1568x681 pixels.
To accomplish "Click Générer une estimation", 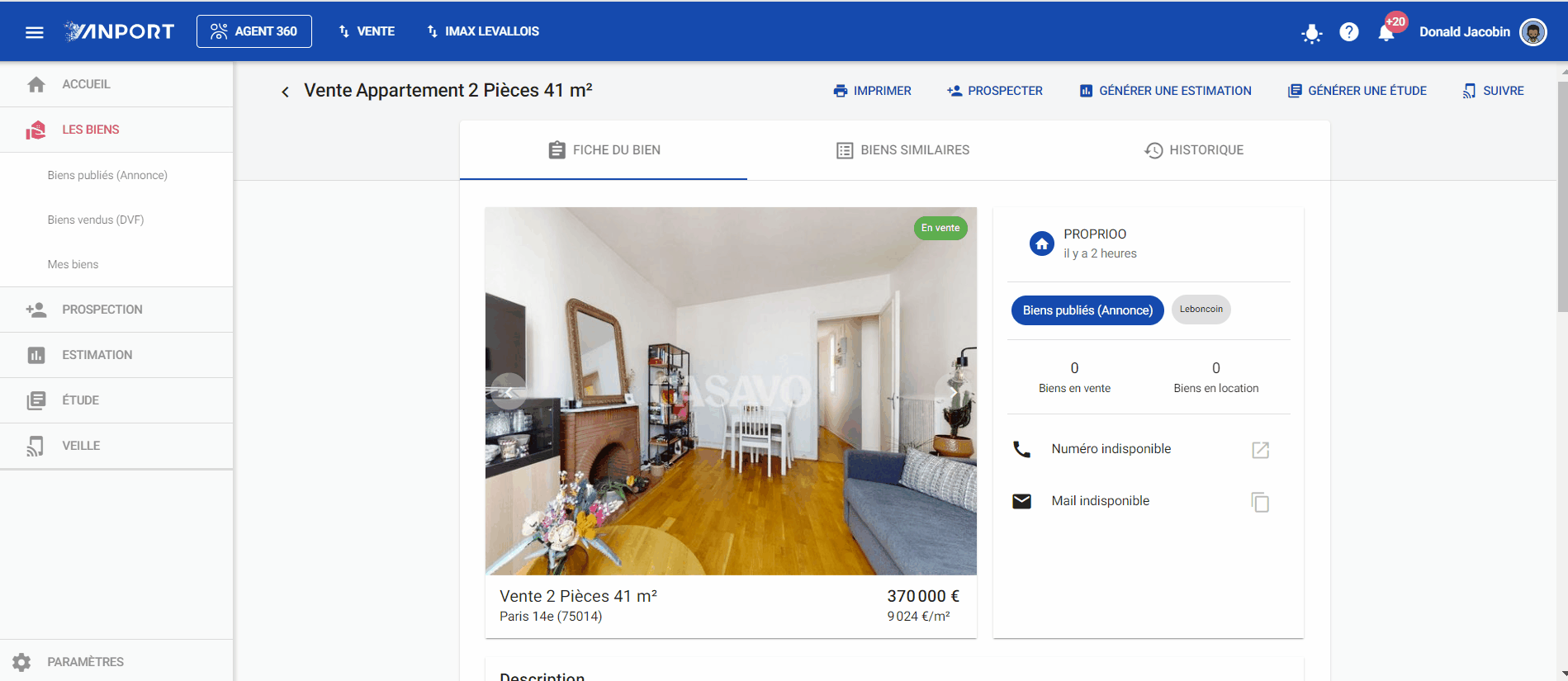I will [x=1165, y=91].
